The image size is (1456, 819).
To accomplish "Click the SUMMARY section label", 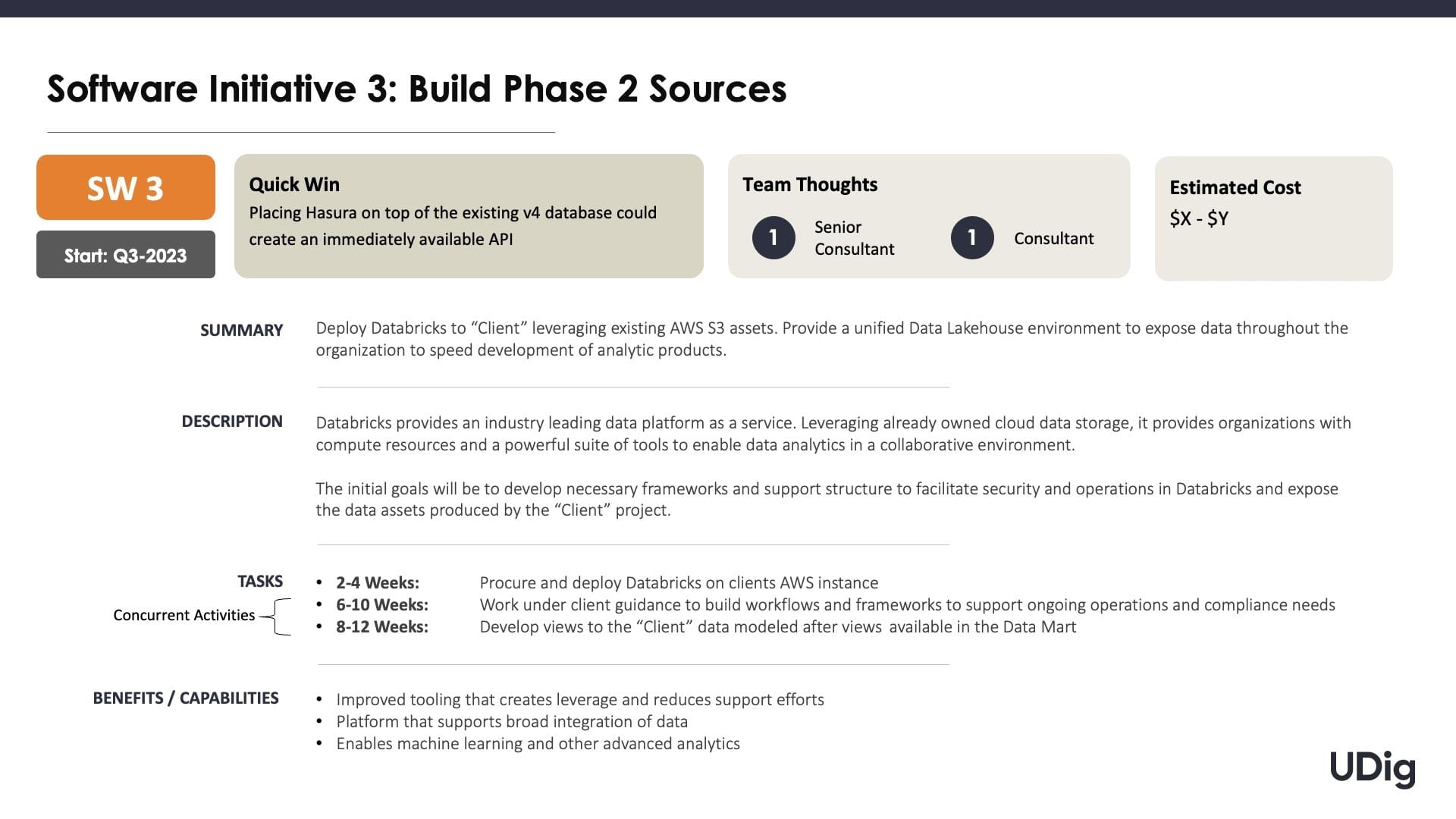I will 241,330.
